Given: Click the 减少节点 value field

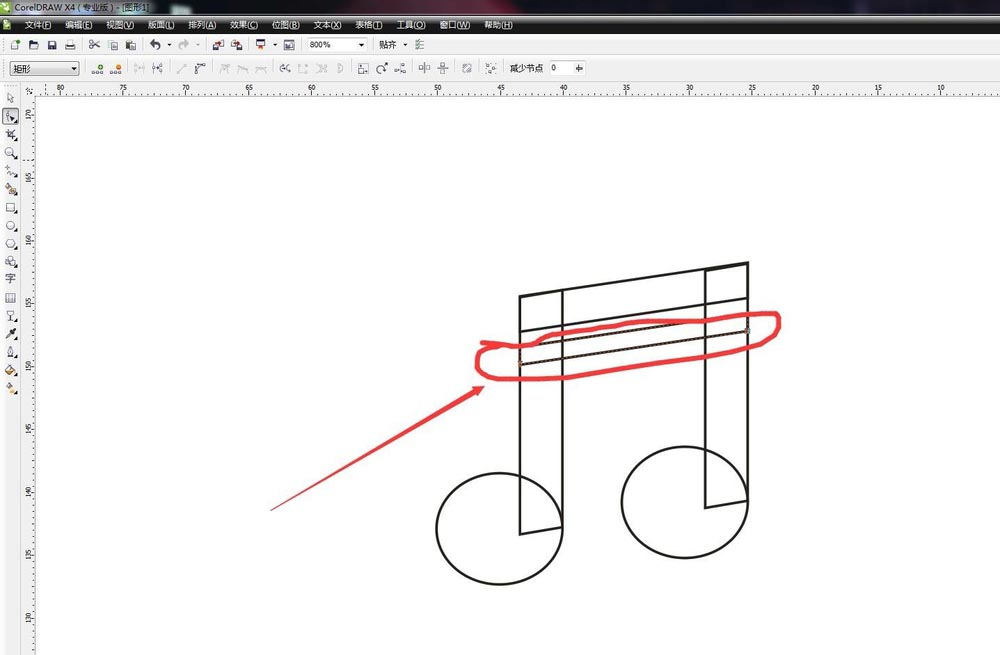Looking at the screenshot, I should coord(561,68).
